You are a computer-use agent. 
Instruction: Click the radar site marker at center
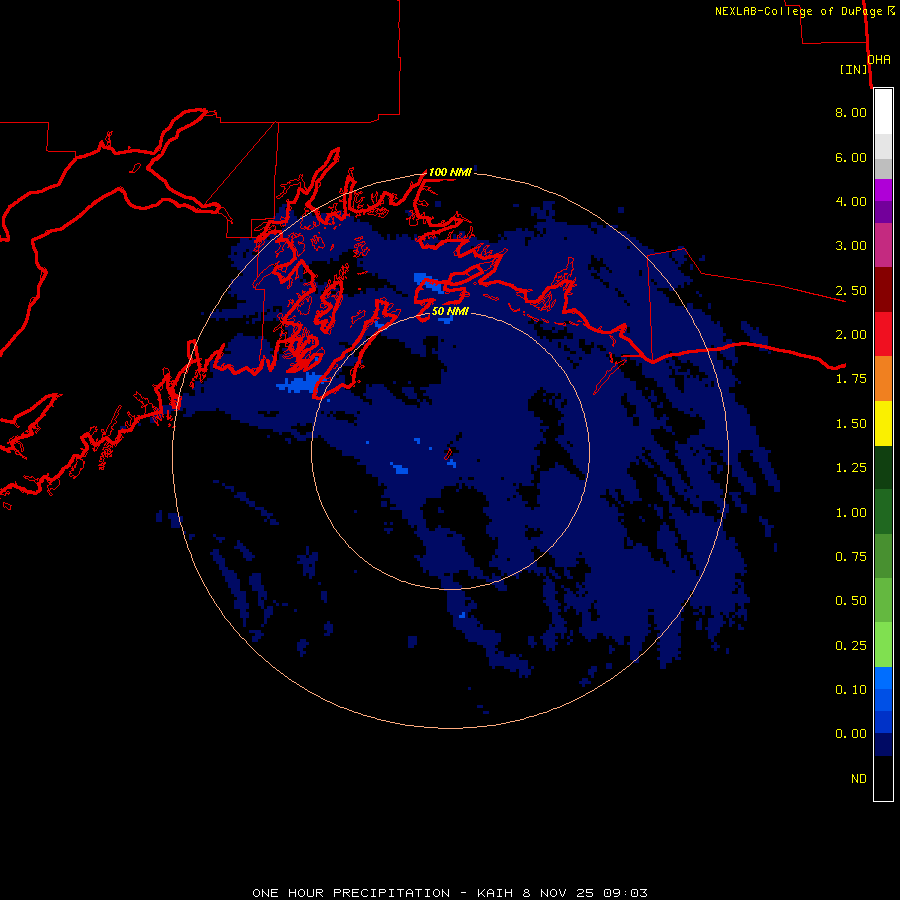[448, 454]
